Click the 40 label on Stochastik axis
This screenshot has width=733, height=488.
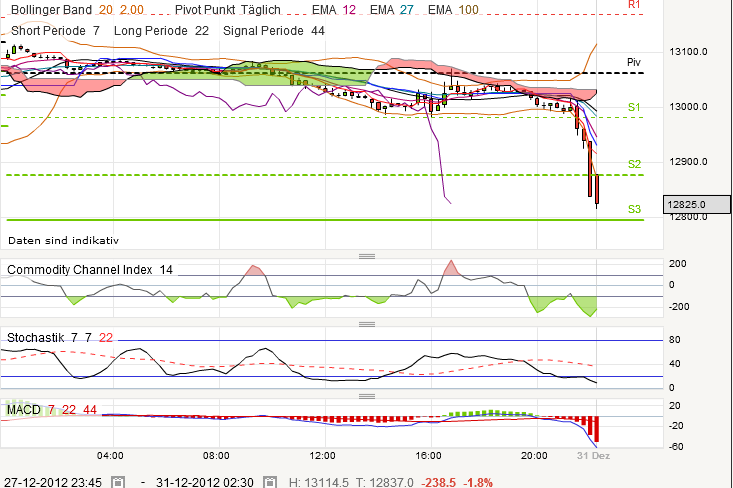(x=675, y=364)
